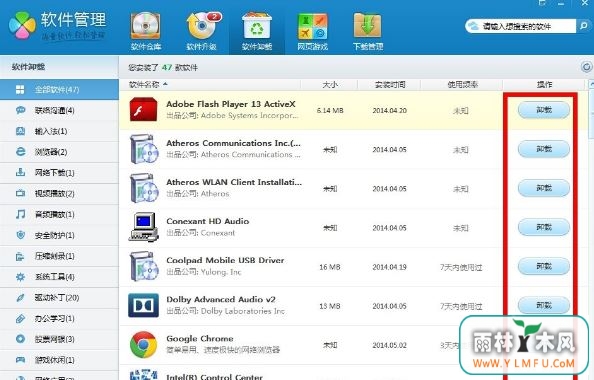Select the Google Chrome row title

[200, 338]
